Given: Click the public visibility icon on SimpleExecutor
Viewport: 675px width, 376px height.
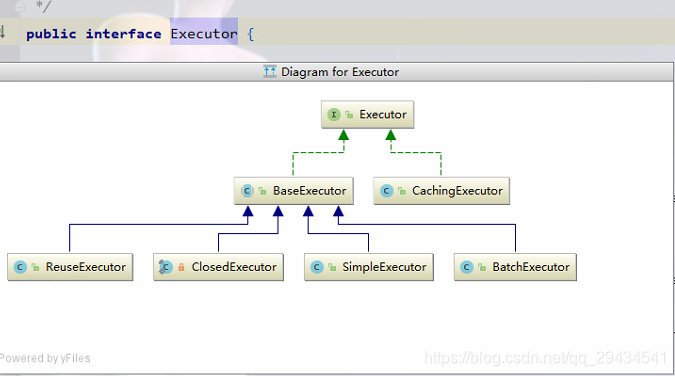Looking at the screenshot, I should pyautogui.click(x=332, y=267).
